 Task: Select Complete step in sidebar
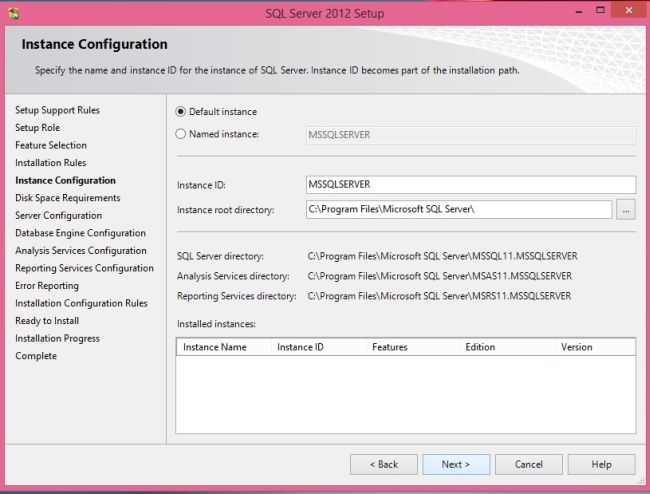(x=36, y=356)
